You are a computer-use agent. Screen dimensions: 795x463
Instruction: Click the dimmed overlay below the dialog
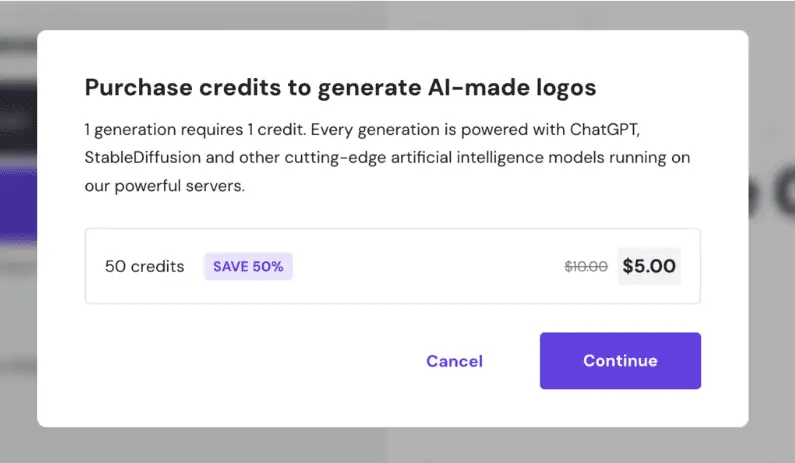(x=400, y=445)
